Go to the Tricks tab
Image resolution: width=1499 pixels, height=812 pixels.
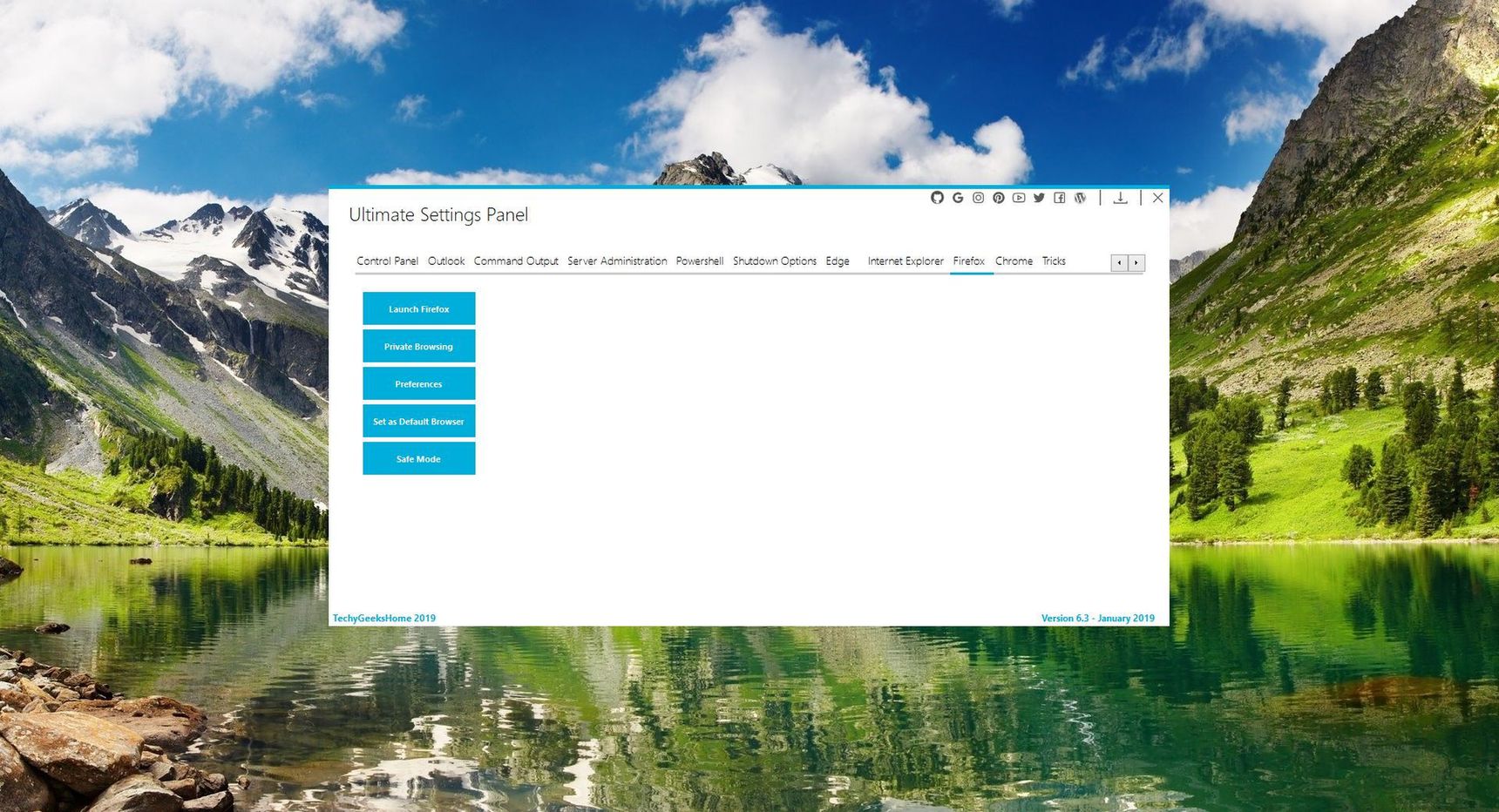click(1054, 261)
